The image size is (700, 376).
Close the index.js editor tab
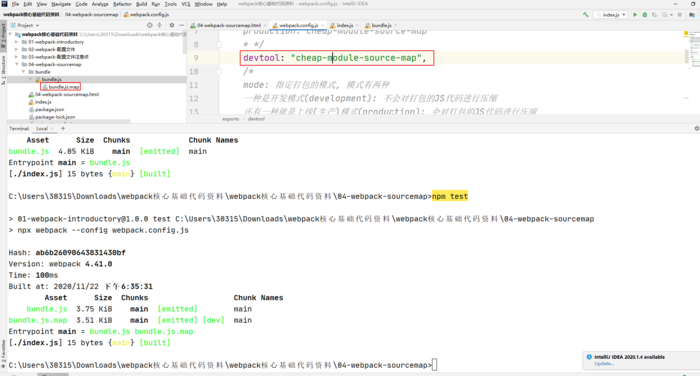click(x=357, y=25)
